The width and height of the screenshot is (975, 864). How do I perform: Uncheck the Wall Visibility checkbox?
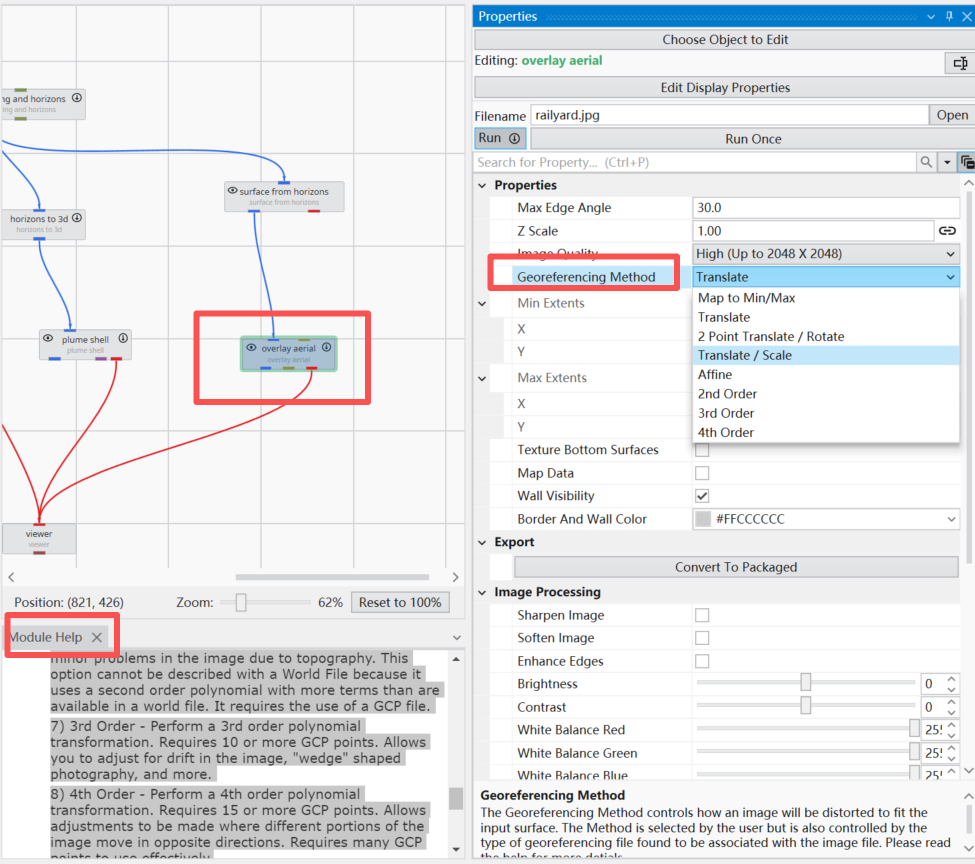(x=702, y=496)
